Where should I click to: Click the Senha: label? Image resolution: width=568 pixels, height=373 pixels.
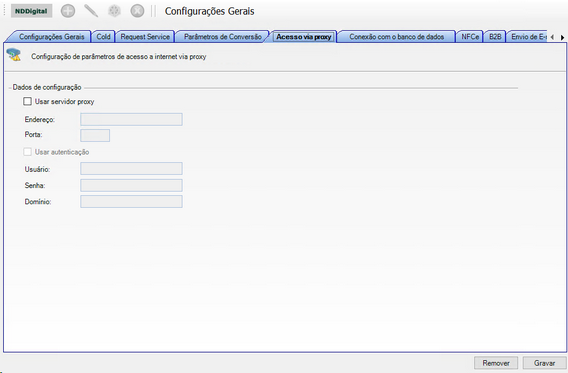click(x=35, y=185)
